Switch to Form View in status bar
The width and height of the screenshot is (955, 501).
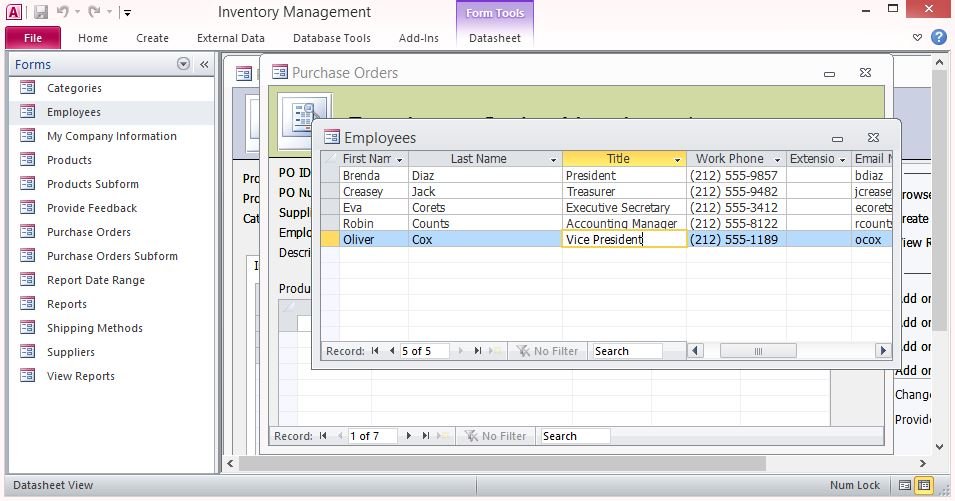click(905, 485)
